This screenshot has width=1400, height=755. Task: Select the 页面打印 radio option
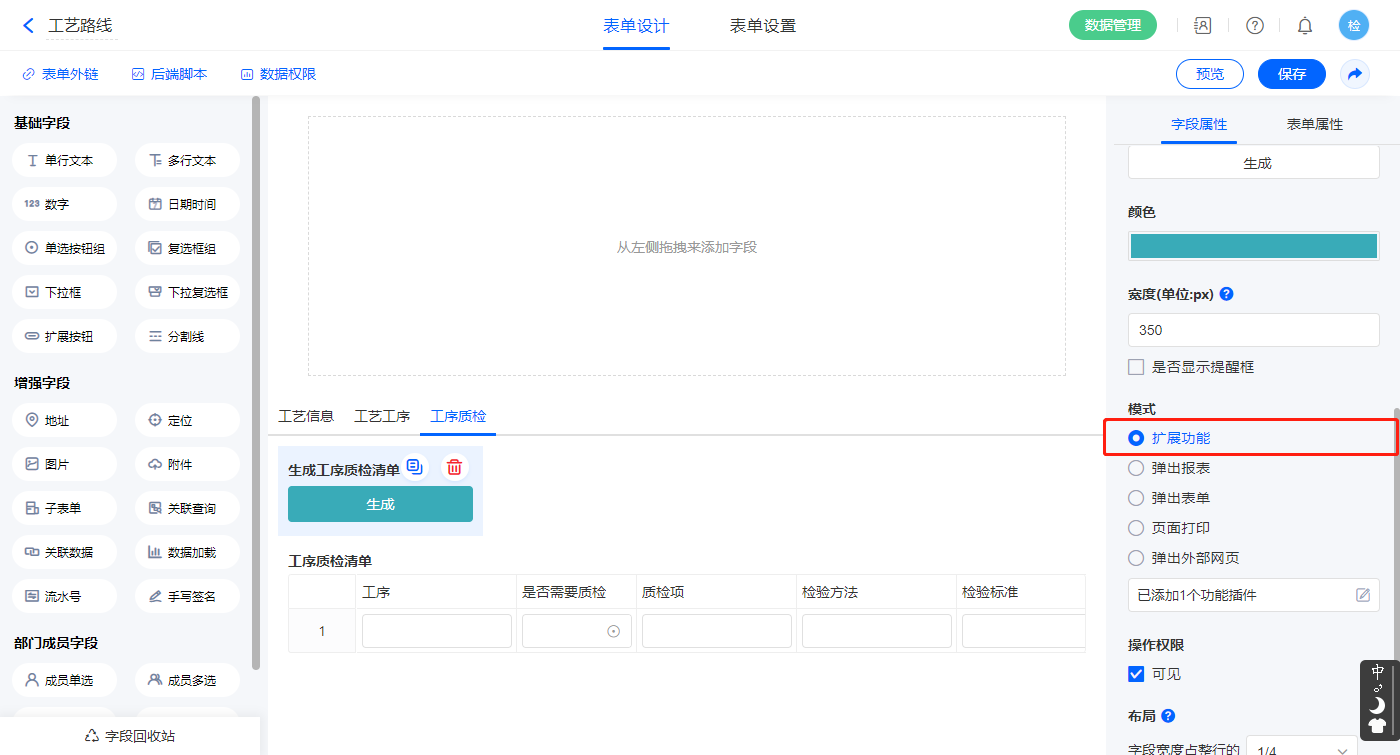click(1136, 528)
